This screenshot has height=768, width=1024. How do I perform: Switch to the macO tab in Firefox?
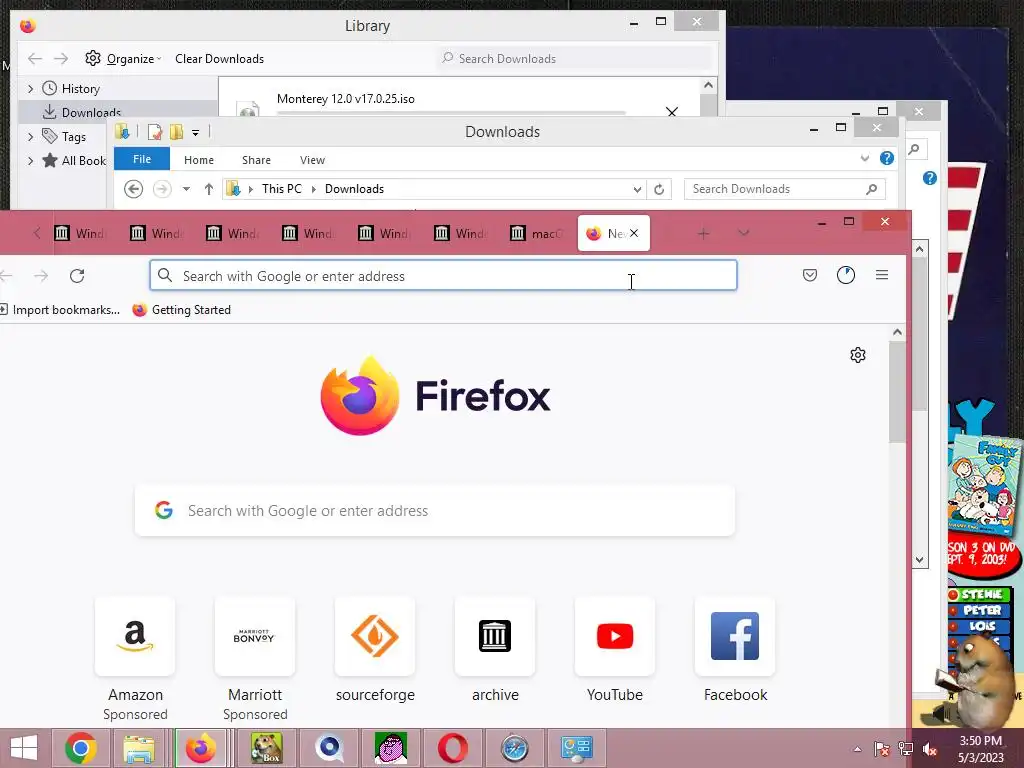537,233
